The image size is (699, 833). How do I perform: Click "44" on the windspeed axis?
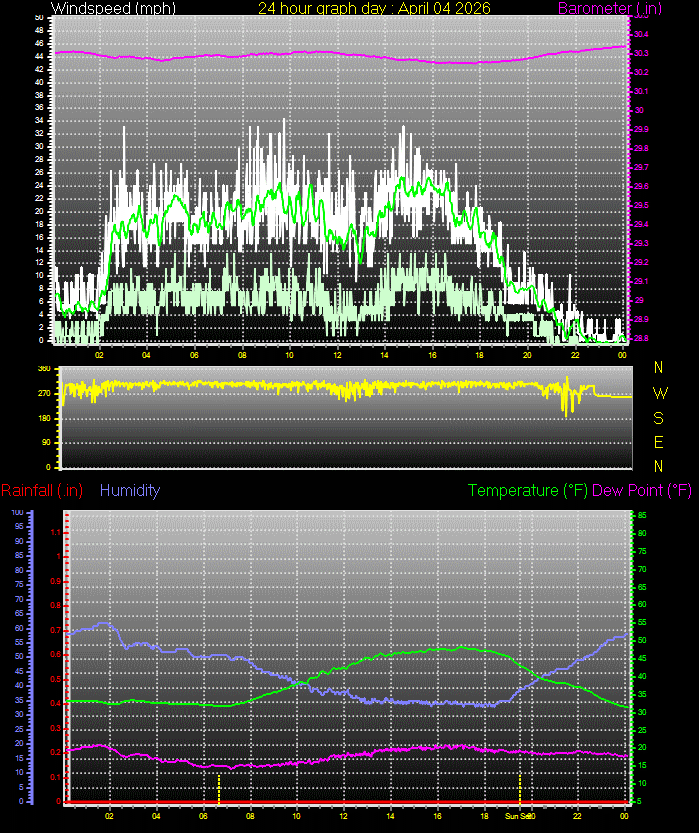[x=39, y=56]
